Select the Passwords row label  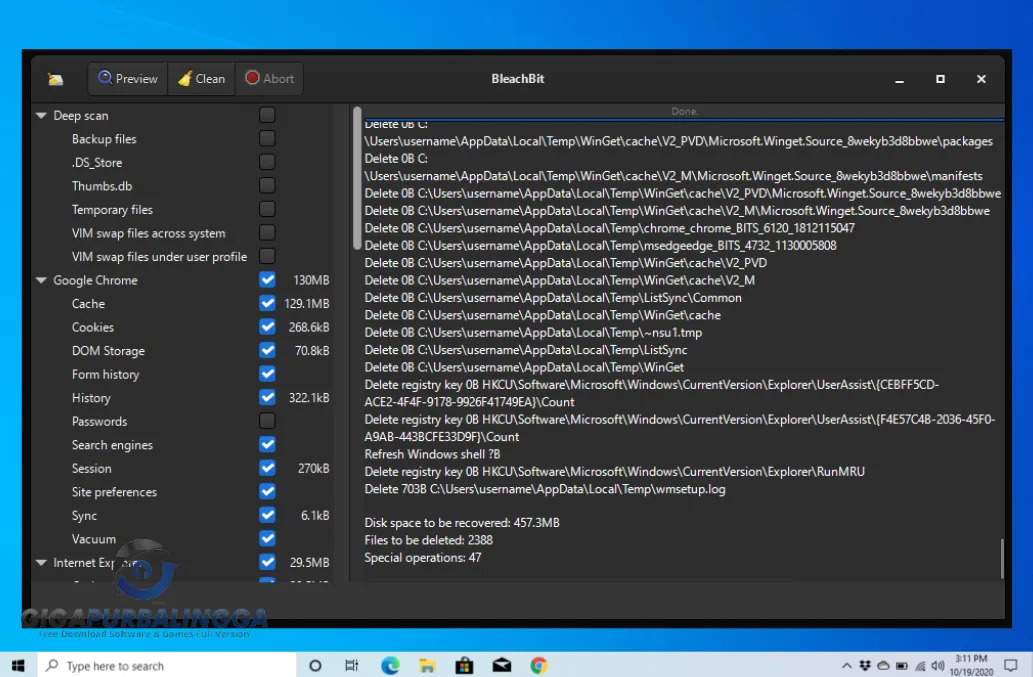click(99, 421)
